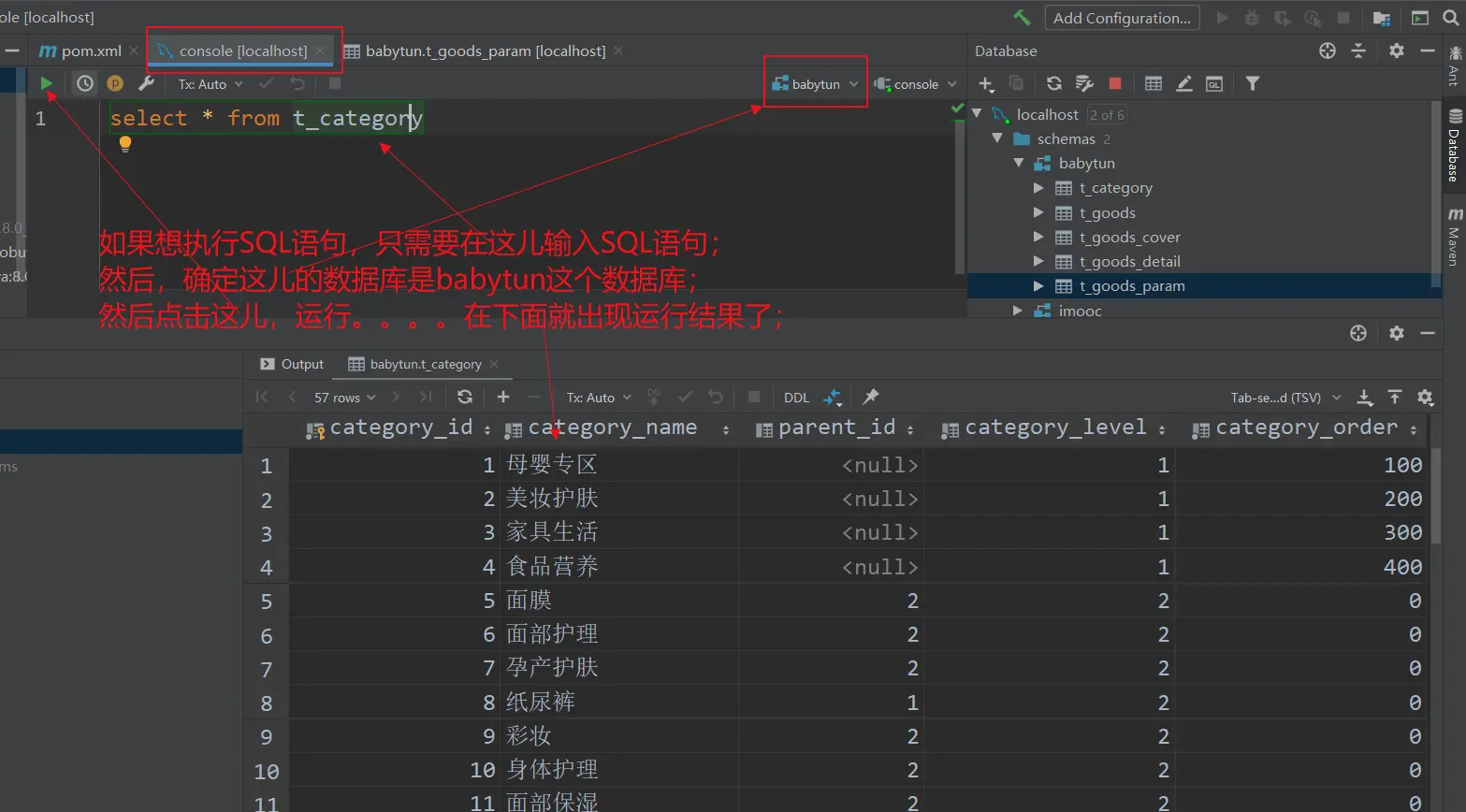Open the 57 rows page size dropdown
This screenshot has width=1466, height=812.
[344, 398]
